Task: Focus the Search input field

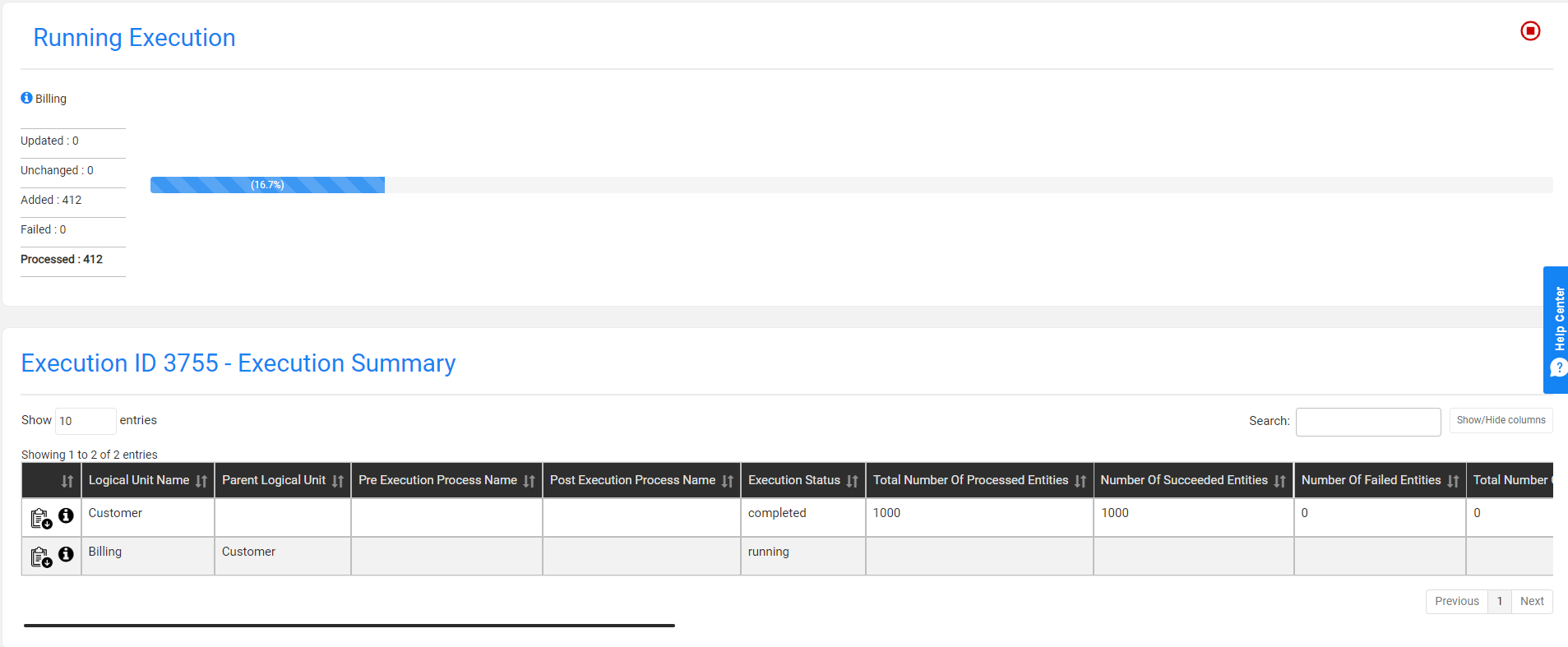Action: [1367, 422]
